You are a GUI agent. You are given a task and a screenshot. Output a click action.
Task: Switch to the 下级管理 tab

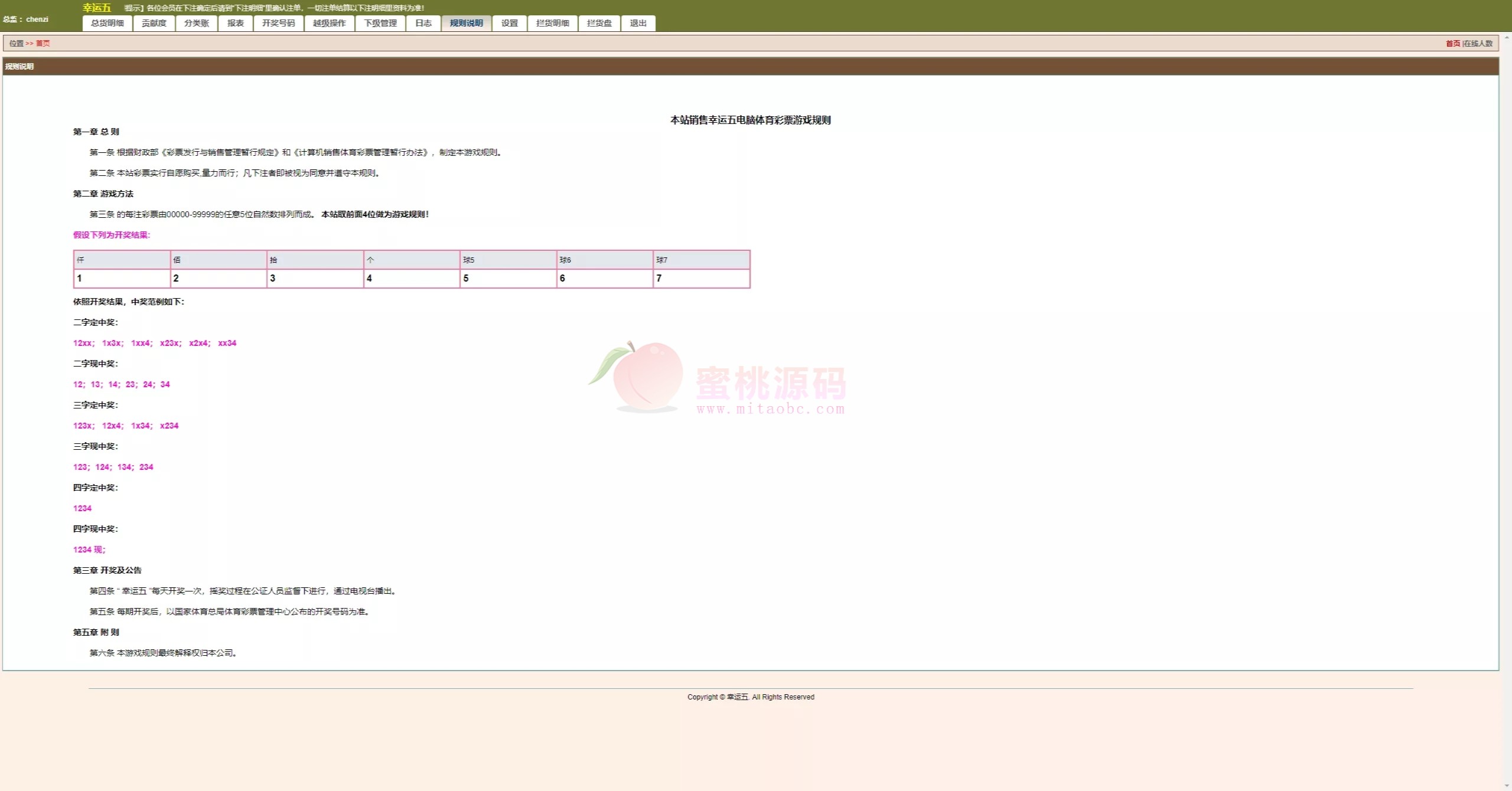[380, 23]
